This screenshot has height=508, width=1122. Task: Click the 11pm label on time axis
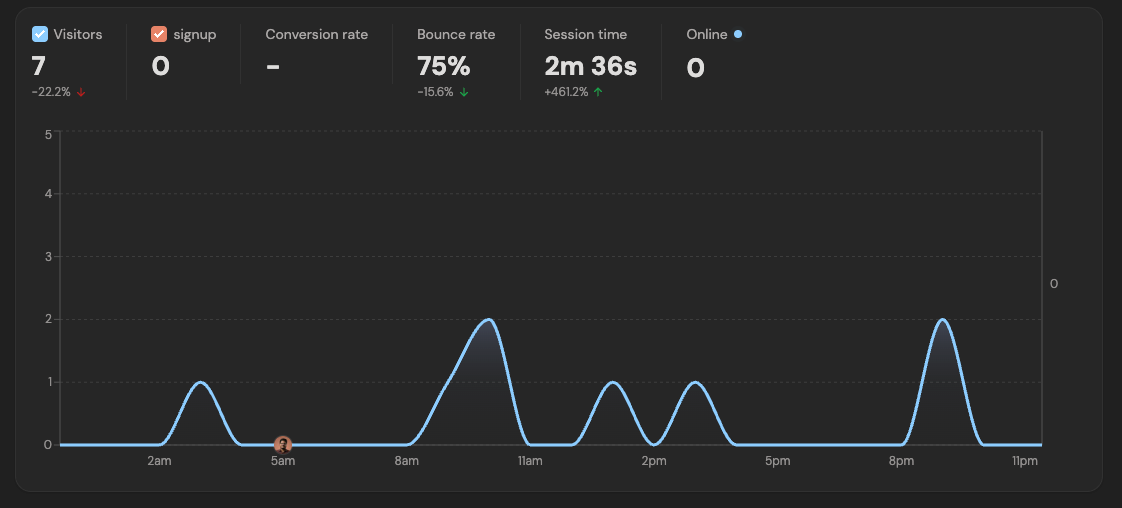(1024, 461)
